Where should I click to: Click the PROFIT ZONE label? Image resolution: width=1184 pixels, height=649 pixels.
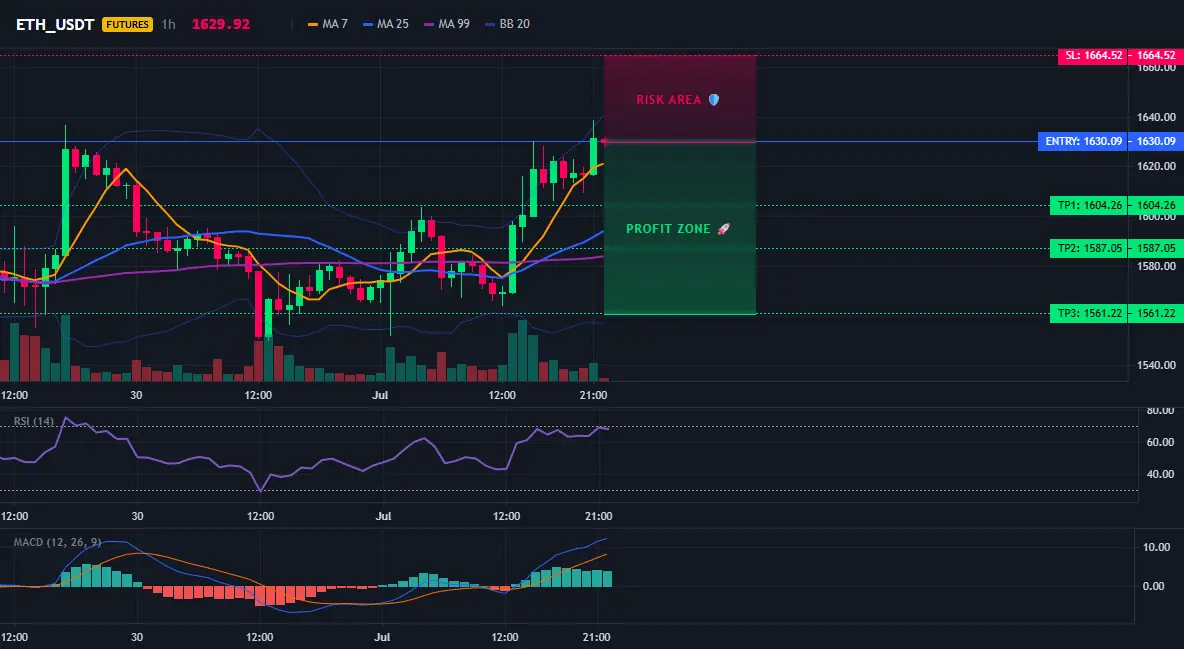(x=668, y=229)
